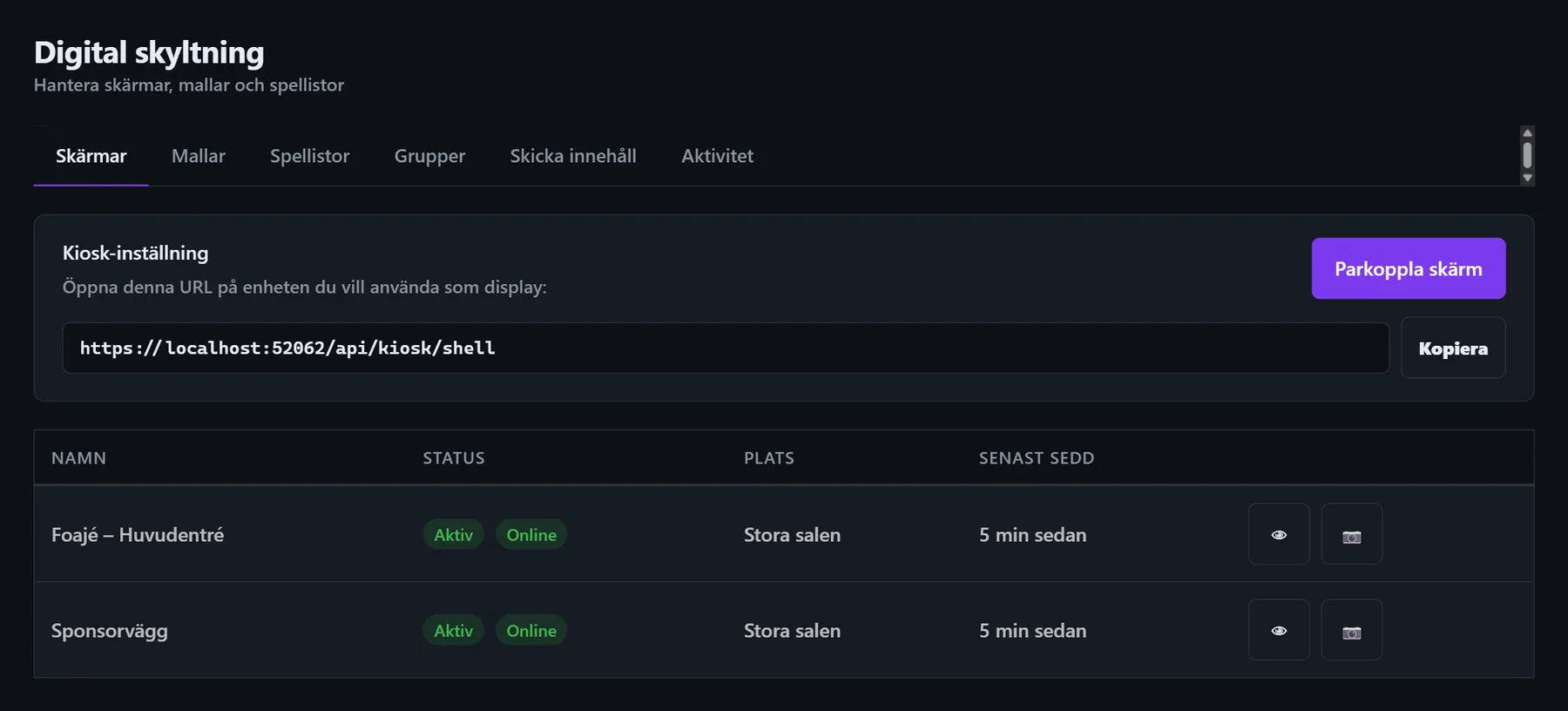
Task: Click Online badge in Foajé – Huvudentré row
Action: pos(531,535)
